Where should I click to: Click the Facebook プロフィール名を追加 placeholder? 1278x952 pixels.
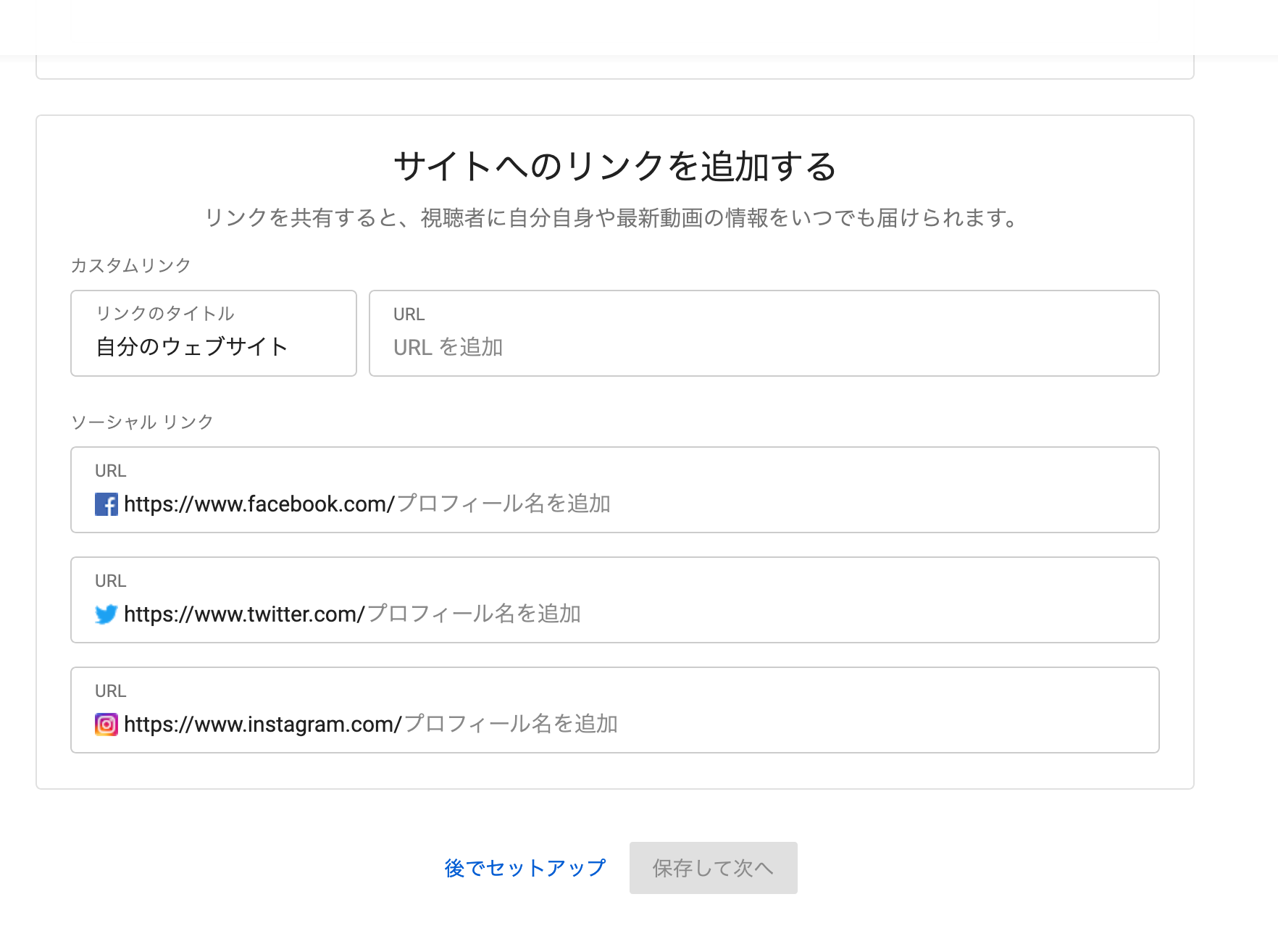tap(504, 504)
